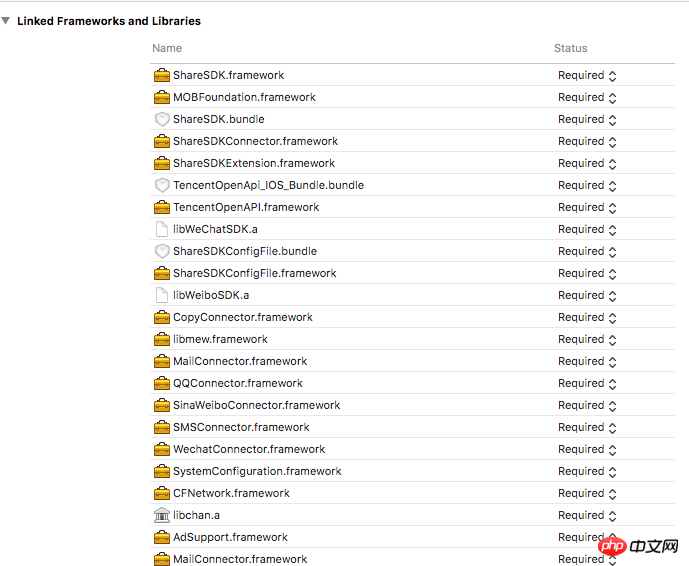
Task: Select the Linked Frameworks and Libraries heading
Action: click(x=109, y=21)
